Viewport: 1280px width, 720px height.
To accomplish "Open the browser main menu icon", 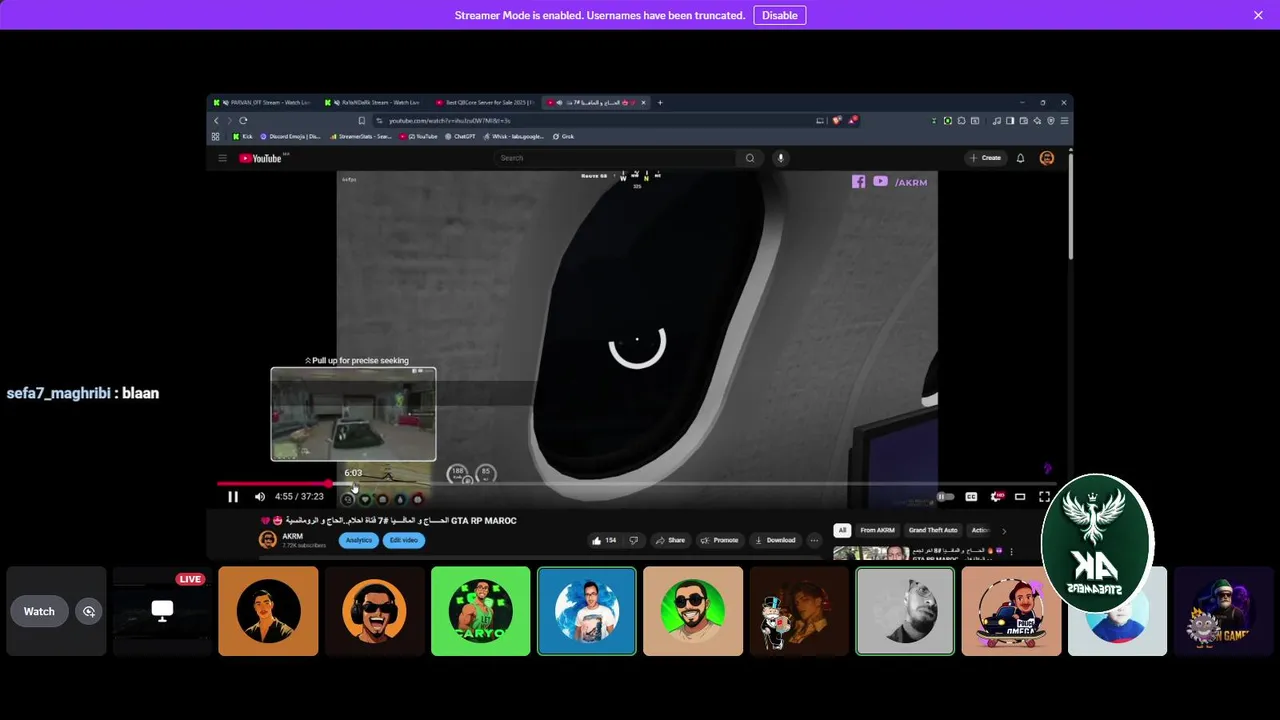I will point(1064,120).
